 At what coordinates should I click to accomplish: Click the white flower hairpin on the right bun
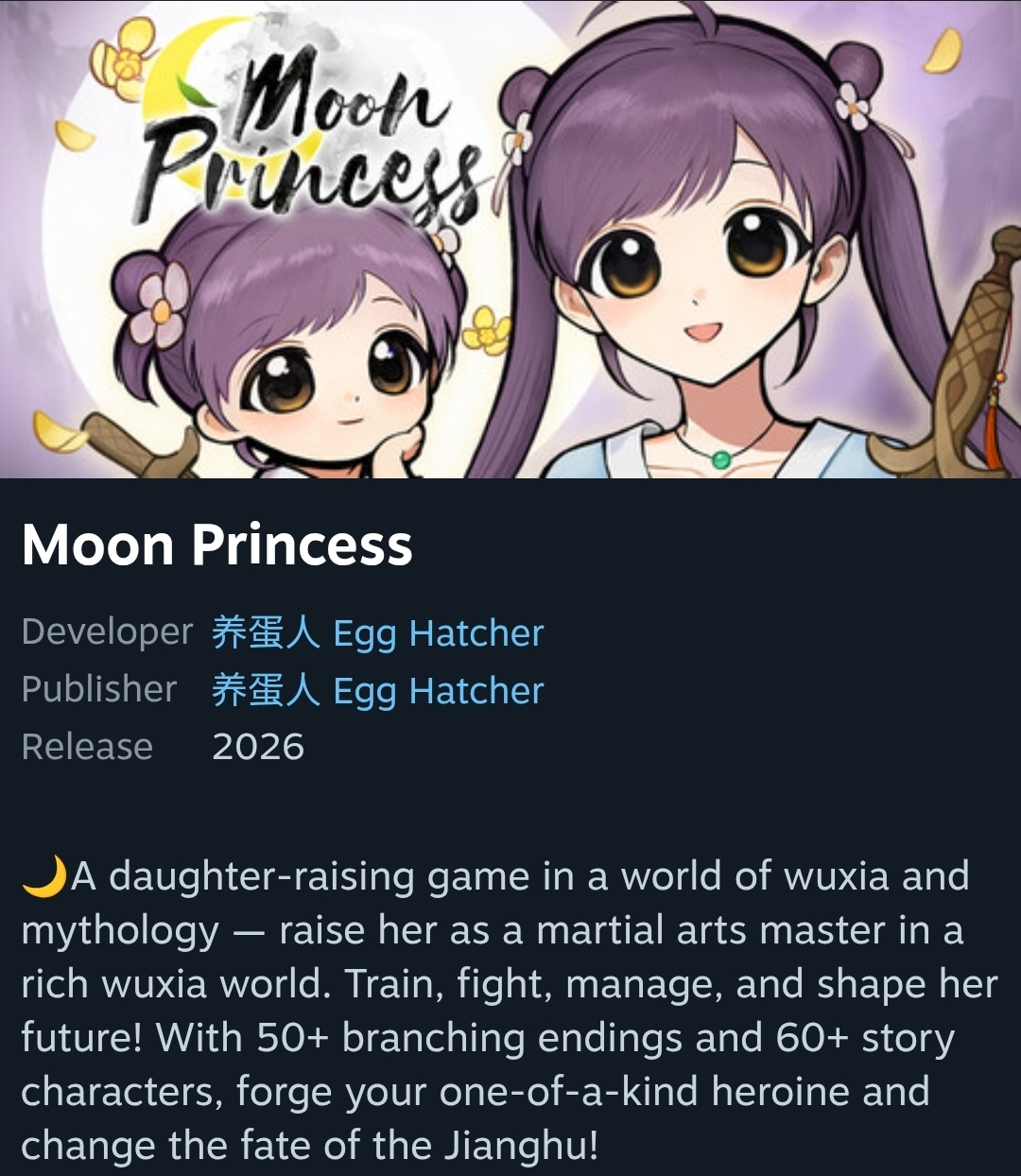click(x=855, y=105)
